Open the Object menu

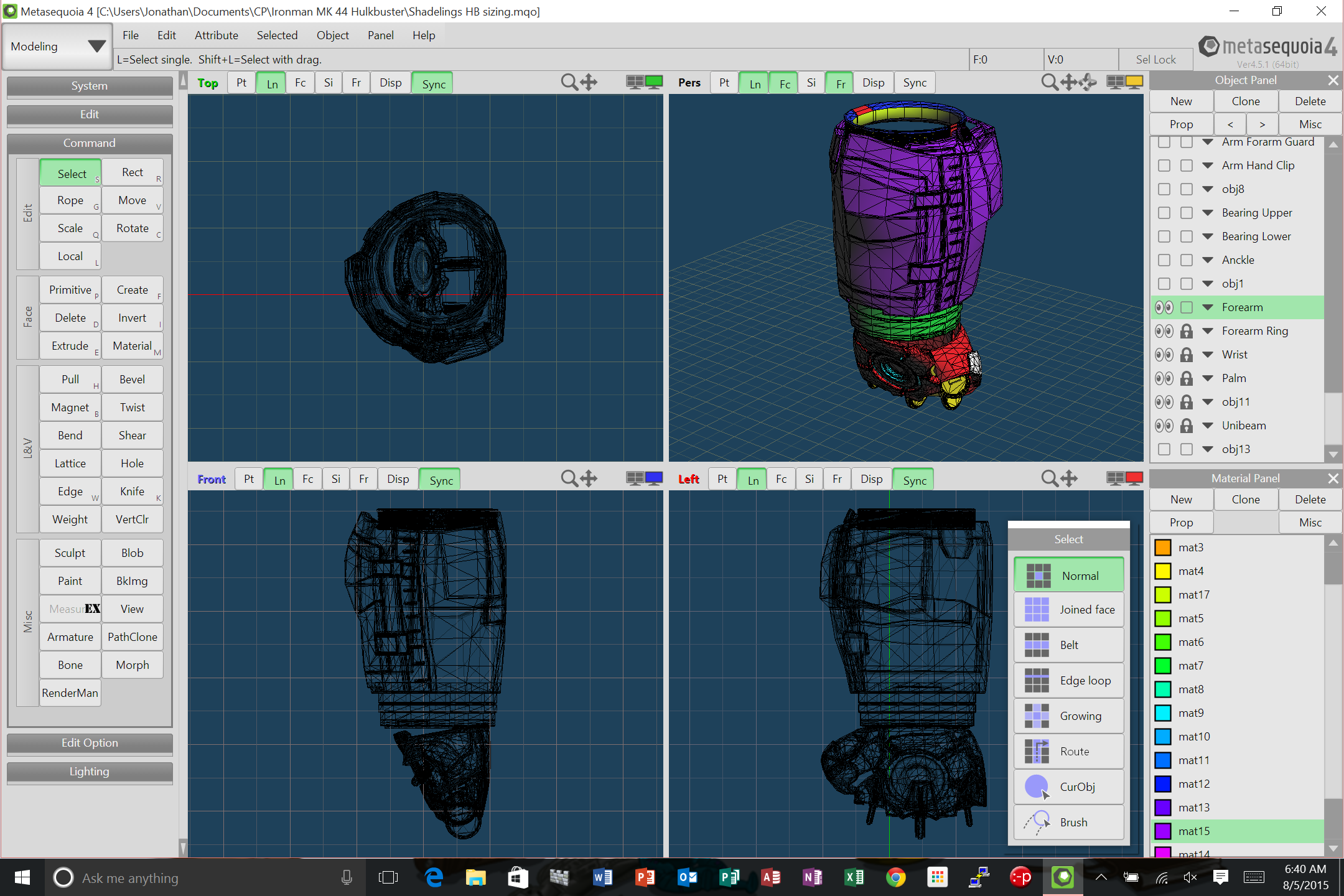332,35
